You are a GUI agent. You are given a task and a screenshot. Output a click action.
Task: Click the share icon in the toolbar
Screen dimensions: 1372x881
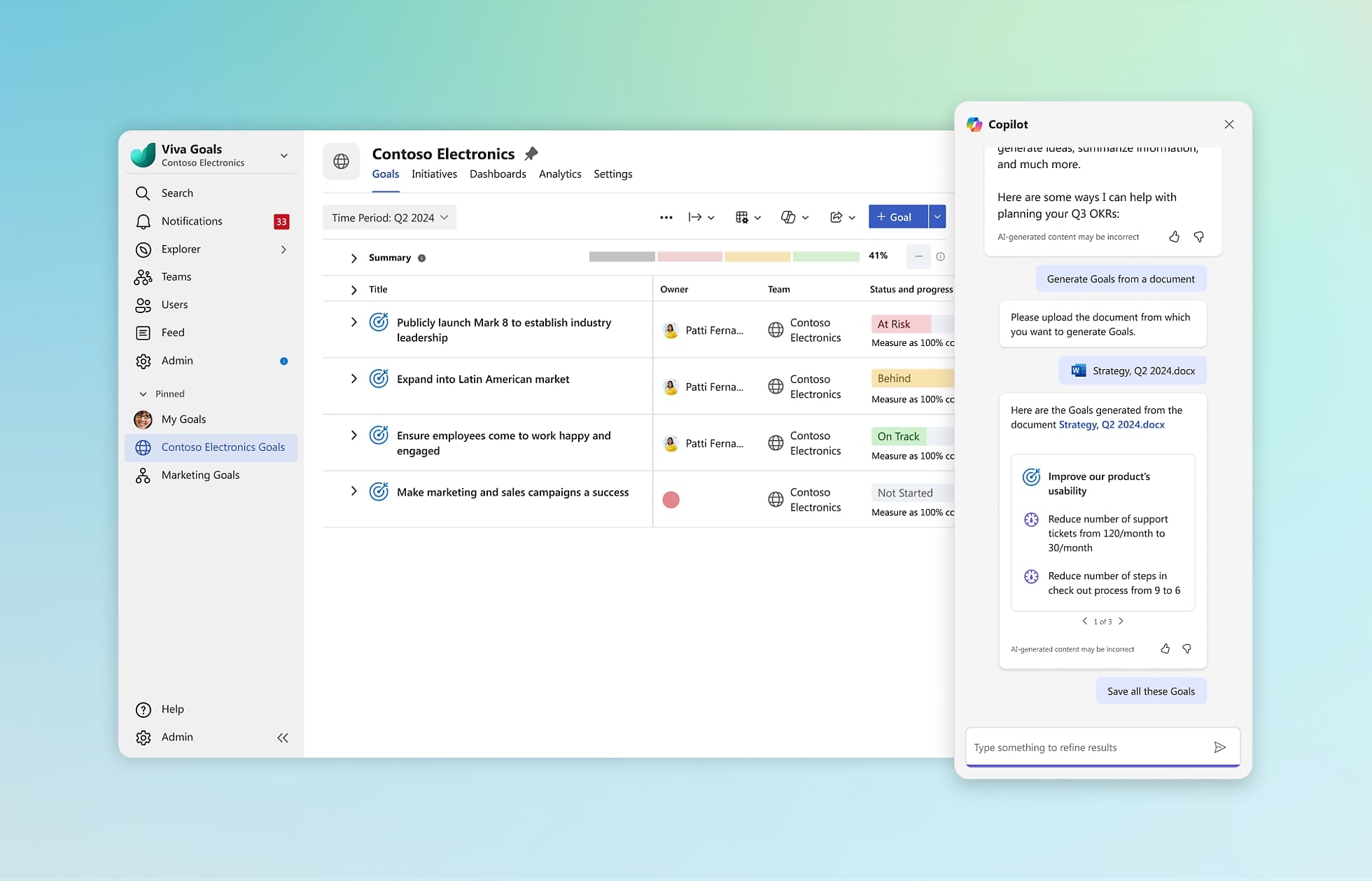click(x=836, y=217)
